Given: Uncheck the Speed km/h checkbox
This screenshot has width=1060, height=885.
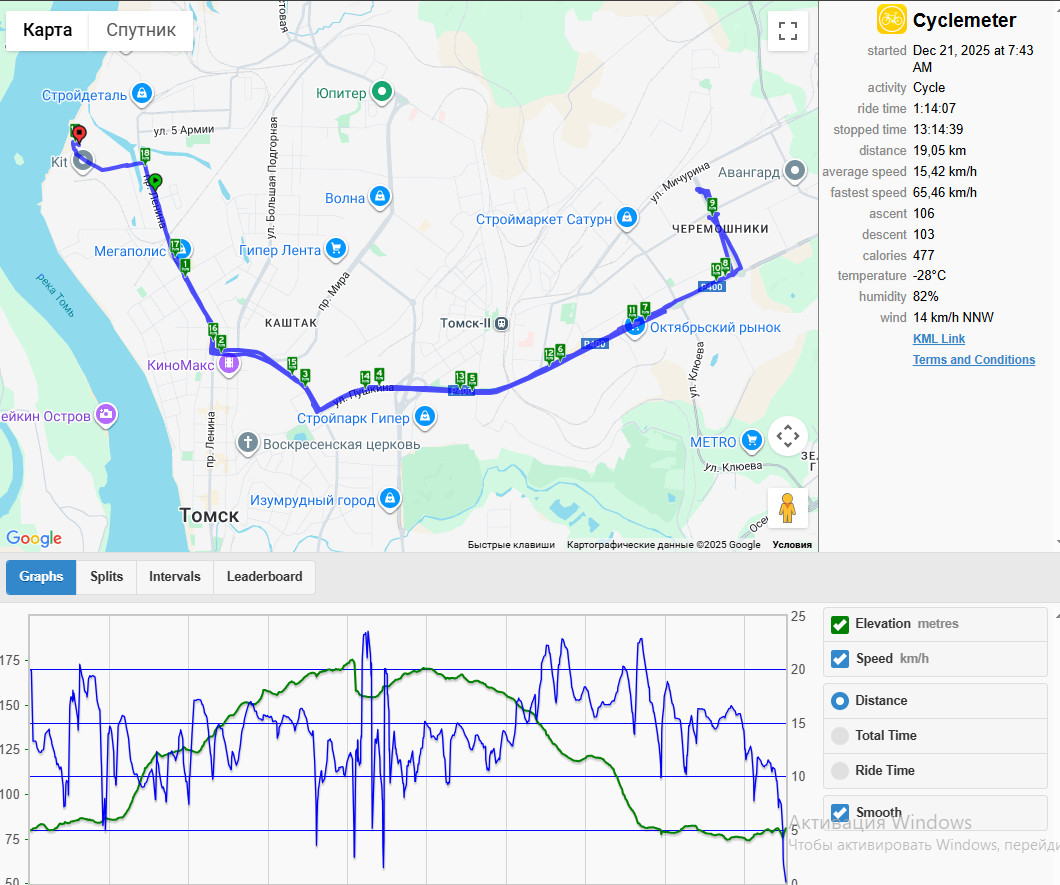Looking at the screenshot, I should (x=840, y=659).
